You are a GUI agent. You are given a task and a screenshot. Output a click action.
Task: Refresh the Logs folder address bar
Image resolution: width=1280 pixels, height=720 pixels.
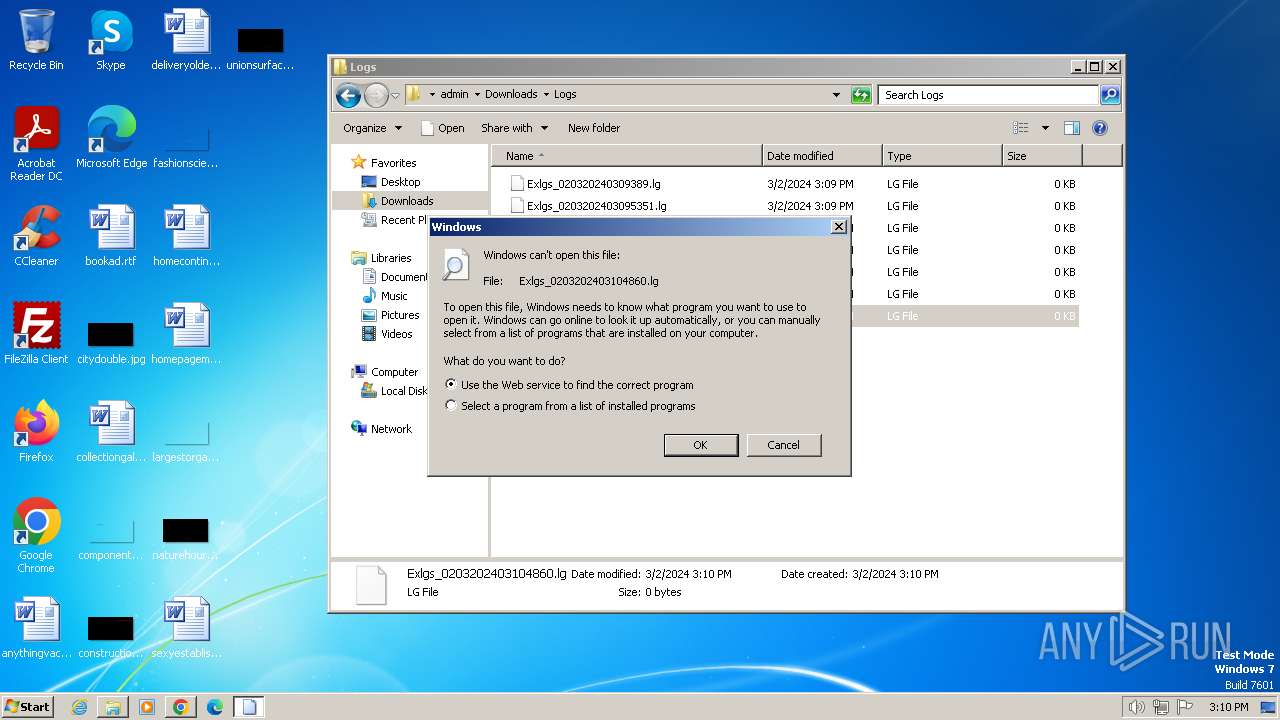point(861,95)
